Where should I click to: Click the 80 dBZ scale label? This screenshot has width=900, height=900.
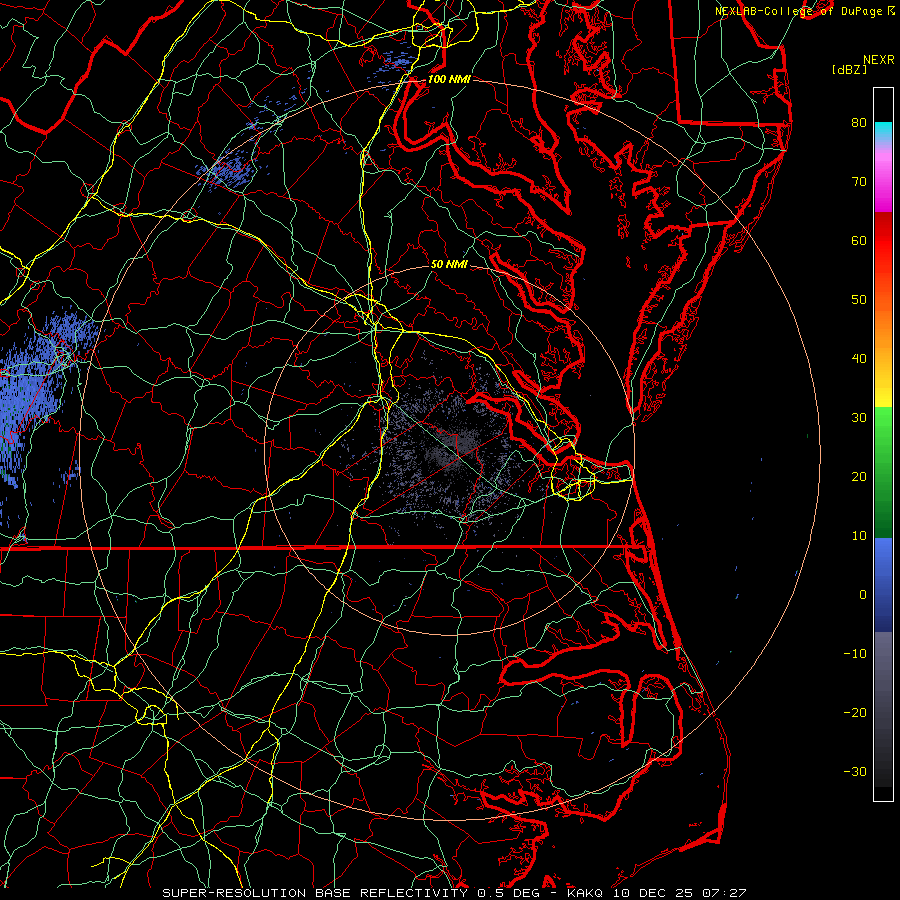coord(859,123)
